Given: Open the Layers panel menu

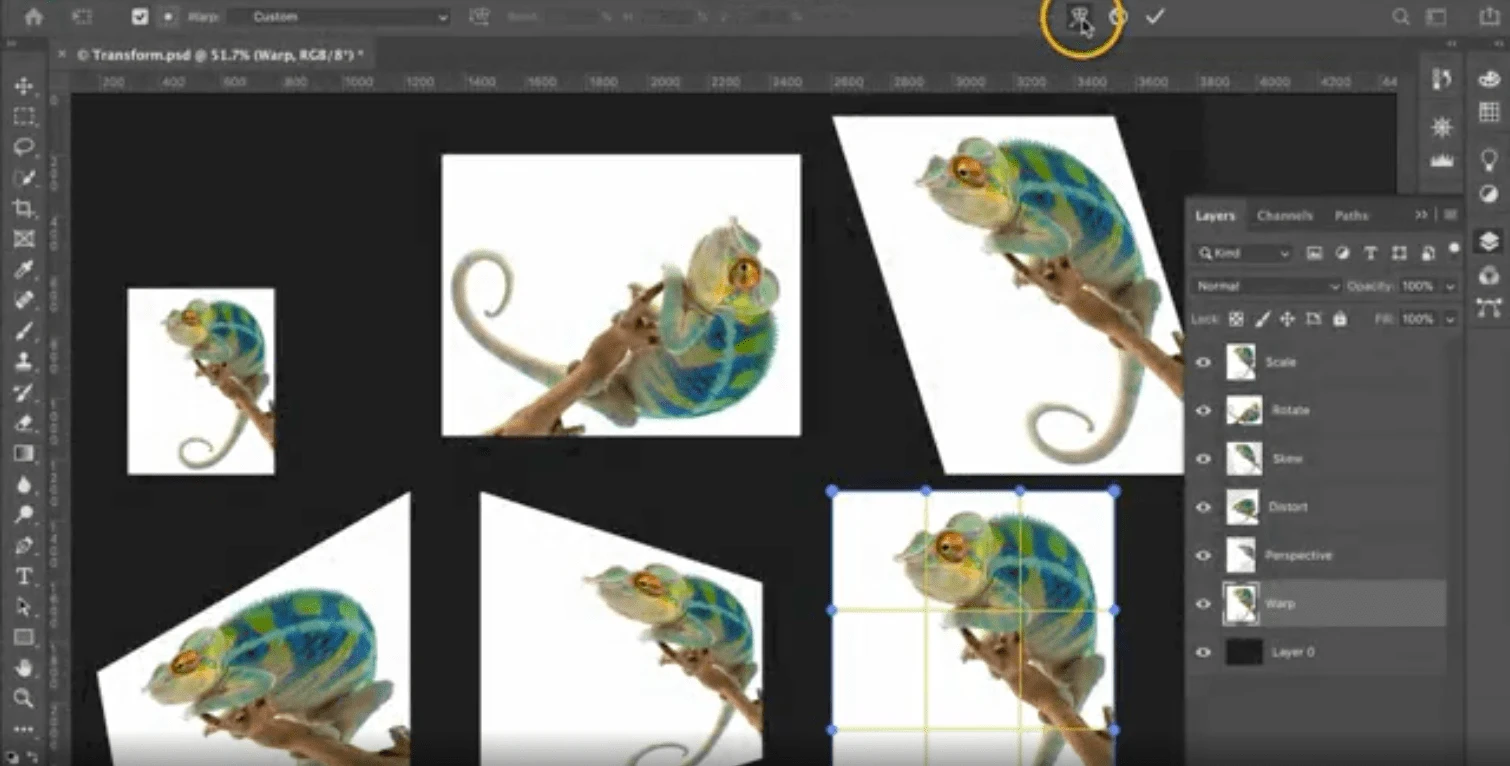Looking at the screenshot, I should 1450,215.
